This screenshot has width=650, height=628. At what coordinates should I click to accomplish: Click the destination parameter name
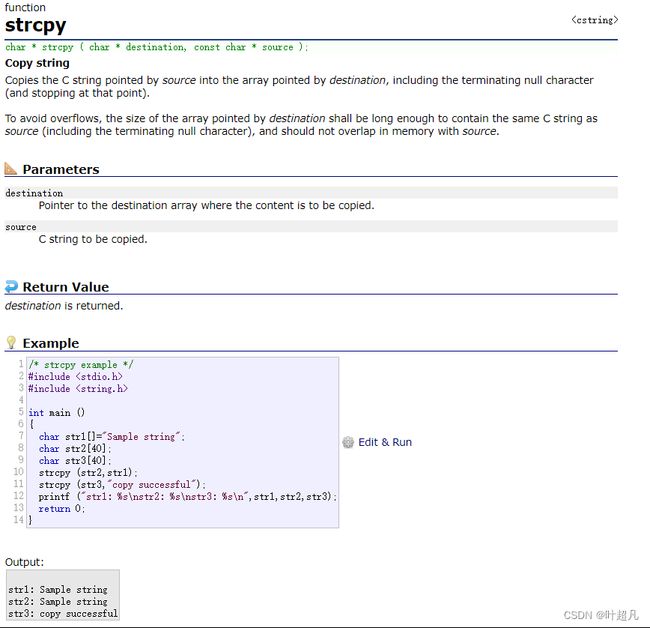[x=34, y=193]
